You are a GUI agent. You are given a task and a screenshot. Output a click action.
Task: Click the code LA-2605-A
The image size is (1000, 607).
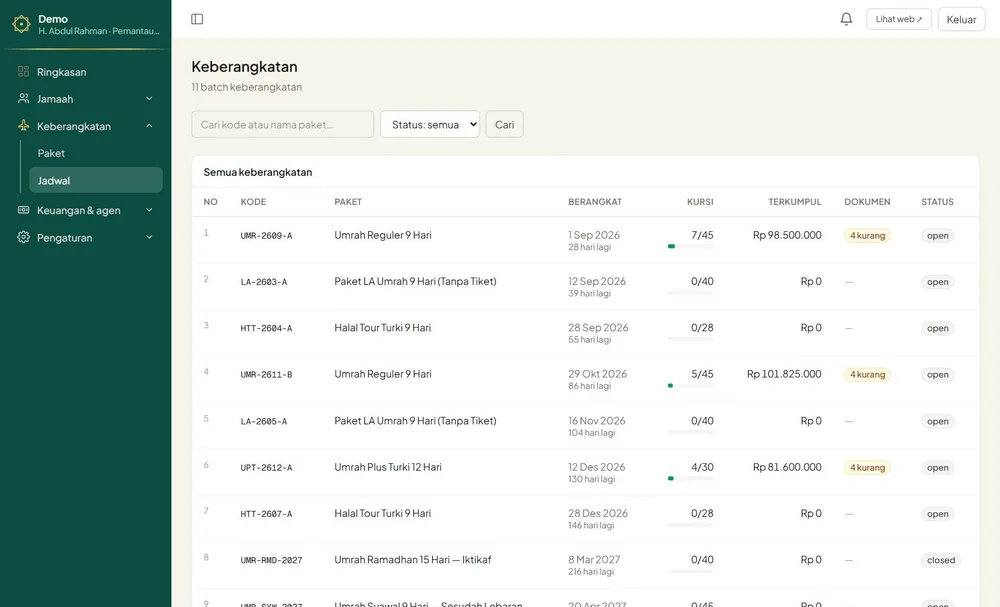tap(263, 421)
